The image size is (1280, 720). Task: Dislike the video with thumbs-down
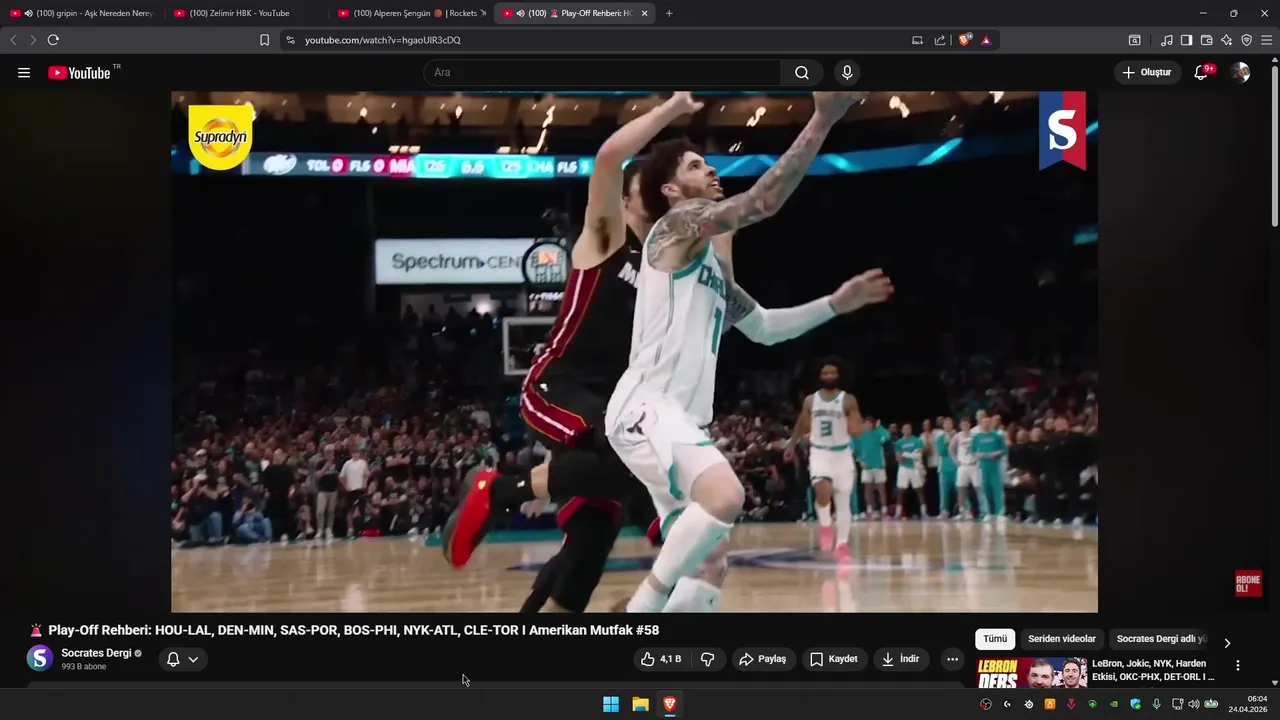(708, 659)
